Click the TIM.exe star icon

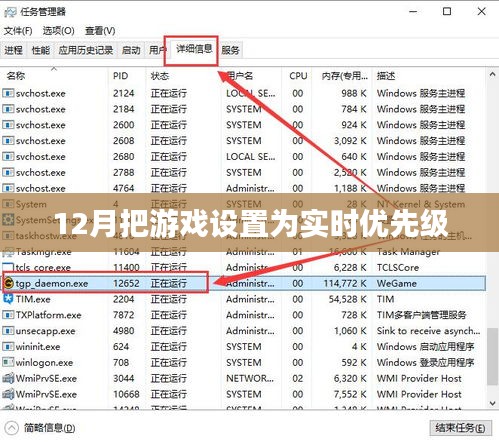tap(8, 299)
